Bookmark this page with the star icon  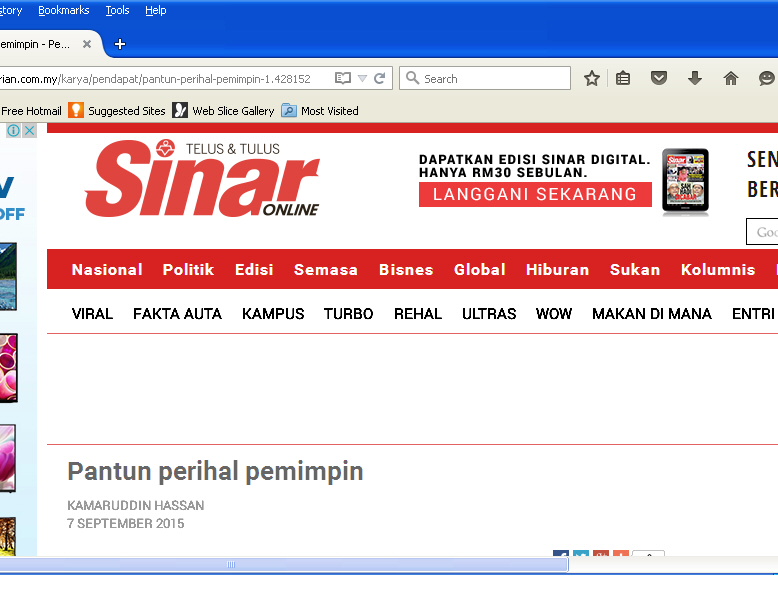pos(591,78)
